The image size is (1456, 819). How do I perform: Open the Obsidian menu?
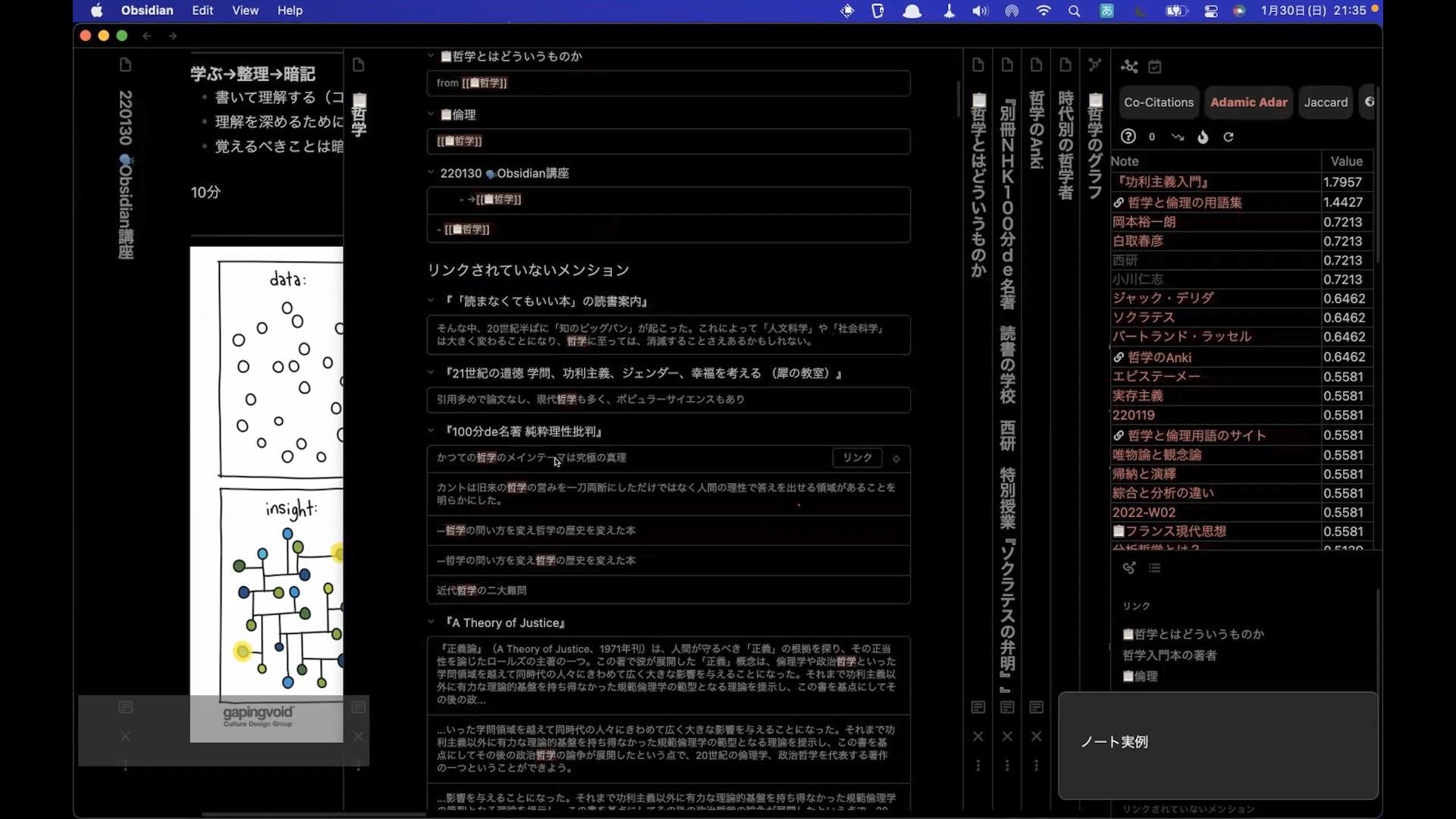pos(147,11)
